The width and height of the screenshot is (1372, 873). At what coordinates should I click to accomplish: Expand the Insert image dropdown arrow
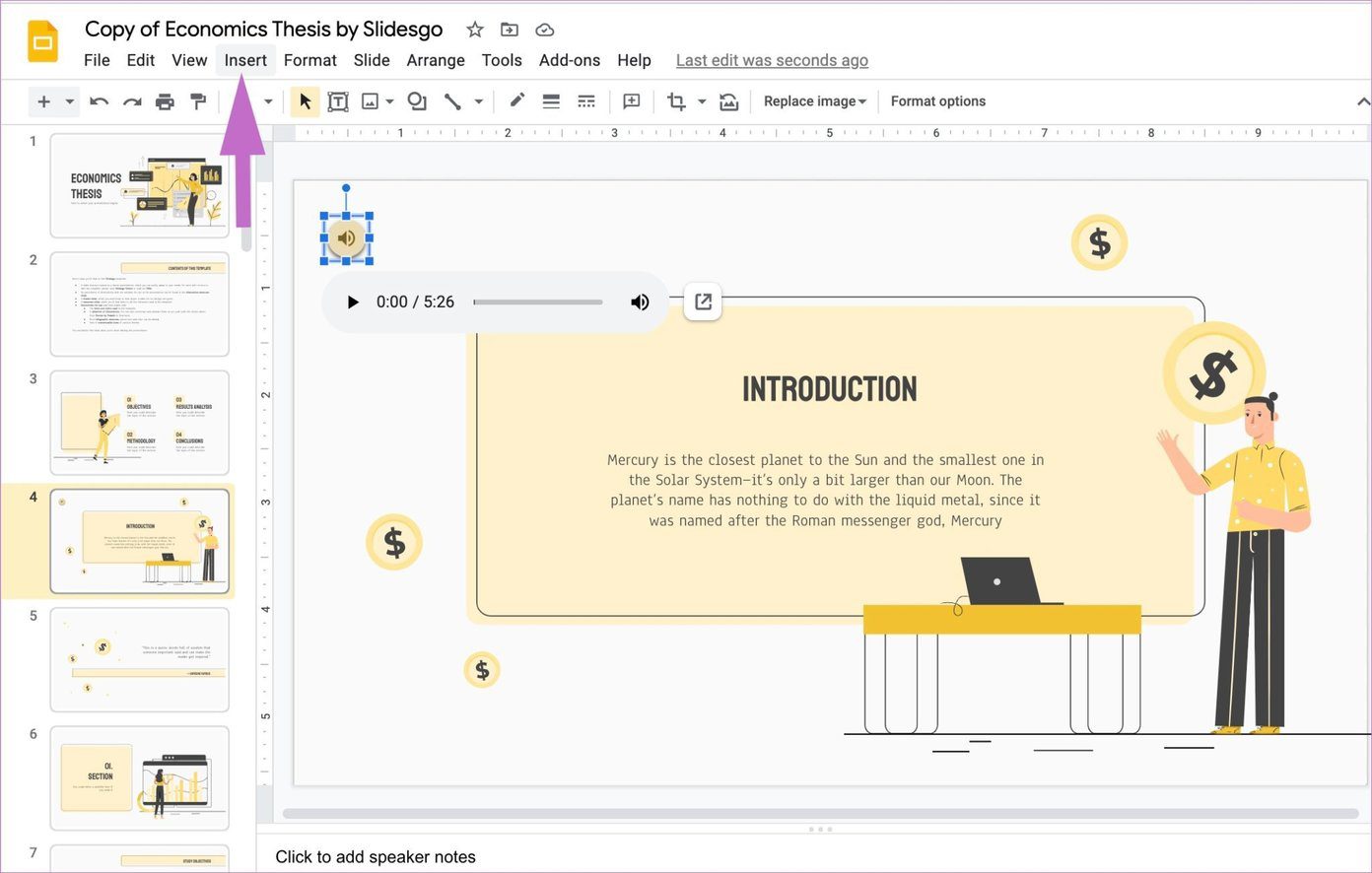pos(389,101)
